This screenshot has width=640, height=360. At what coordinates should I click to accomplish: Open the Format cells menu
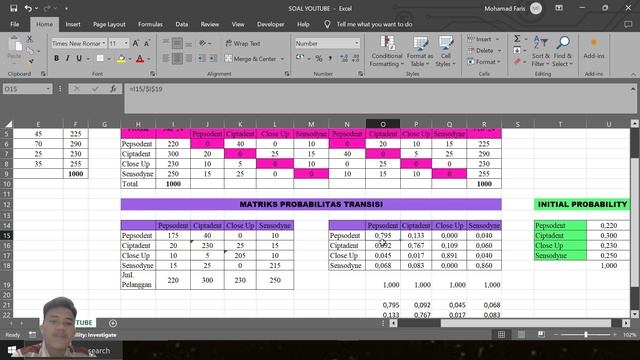coord(484,62)
